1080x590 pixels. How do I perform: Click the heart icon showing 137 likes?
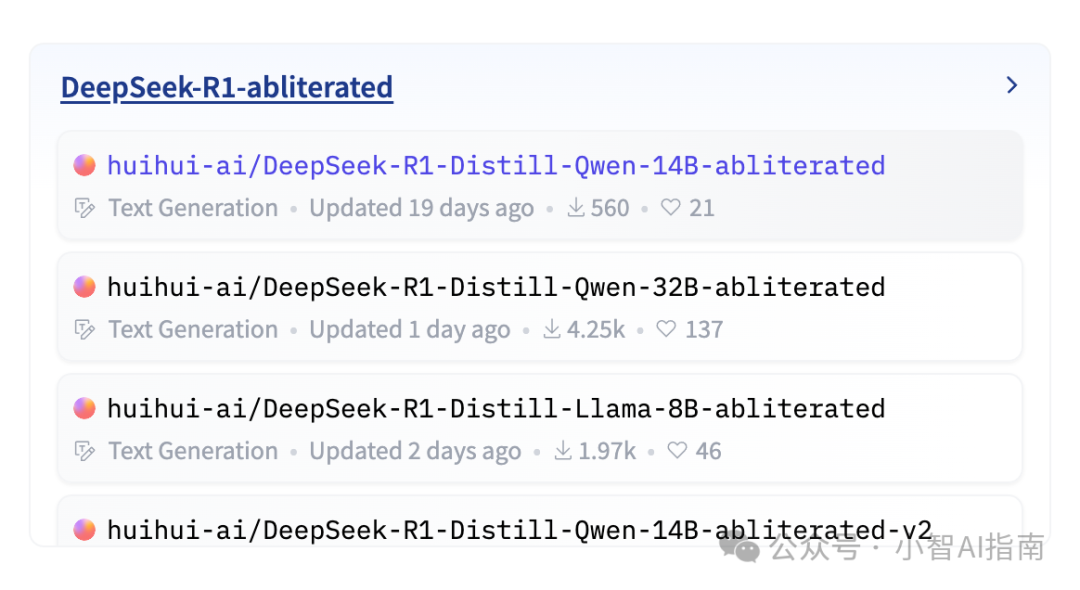click(x=667, y=330)
